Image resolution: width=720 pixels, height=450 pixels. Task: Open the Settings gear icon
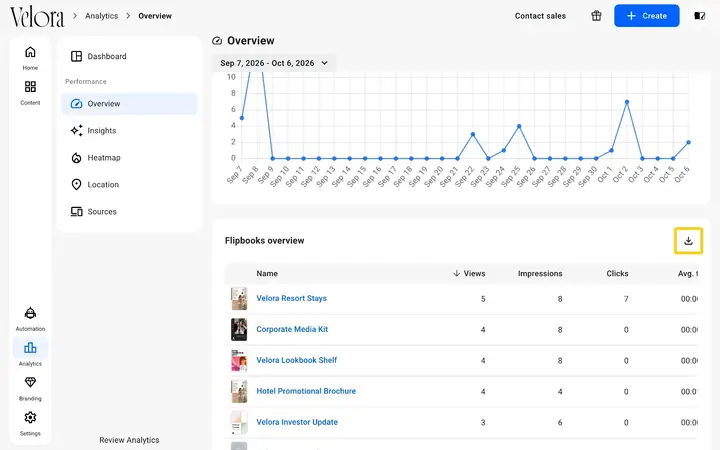coord(30,417)
